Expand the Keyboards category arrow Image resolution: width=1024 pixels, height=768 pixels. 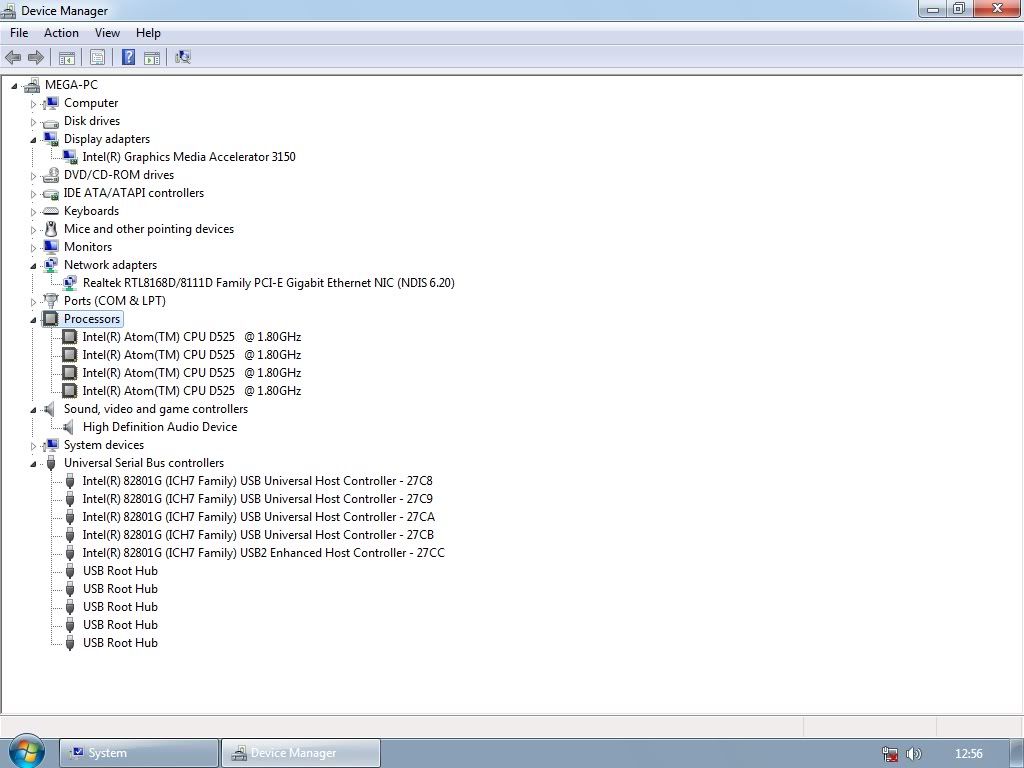tap(33, 212)
